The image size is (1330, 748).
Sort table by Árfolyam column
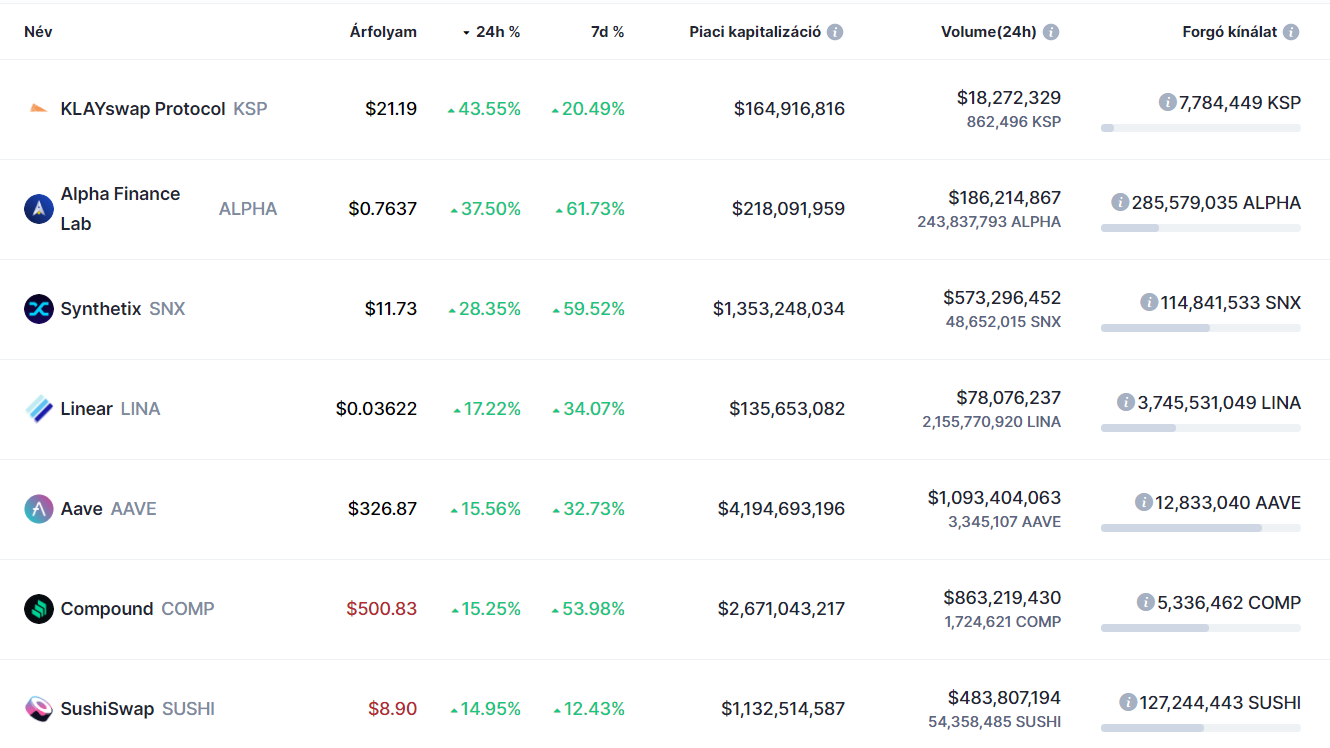(x=383, y=32)
